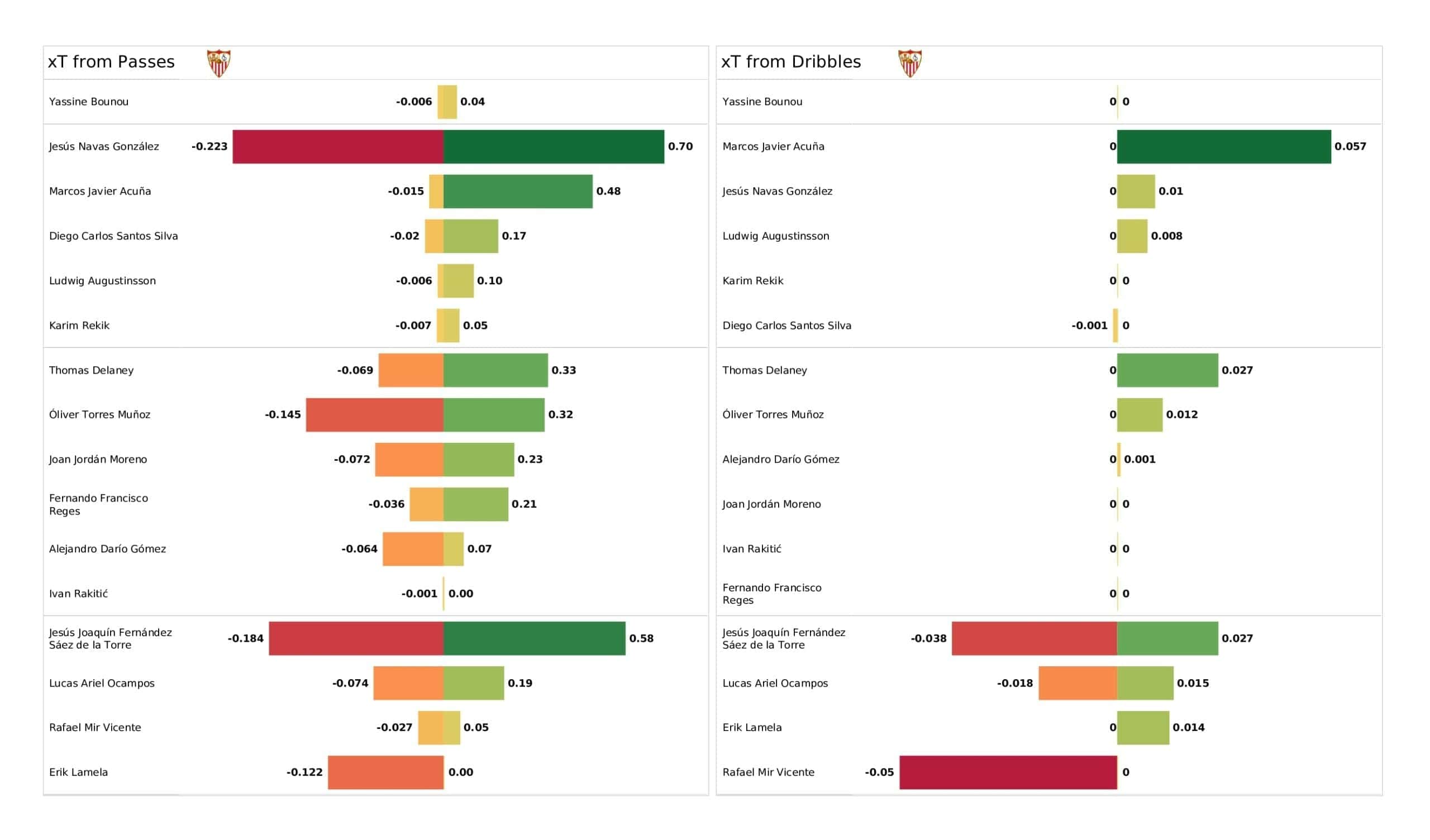The height and width of the screenshot is (840, 1430).
Task: Click the orange -0.018 Ocampos dribbles bar
Action: (x=1077, y=684)
